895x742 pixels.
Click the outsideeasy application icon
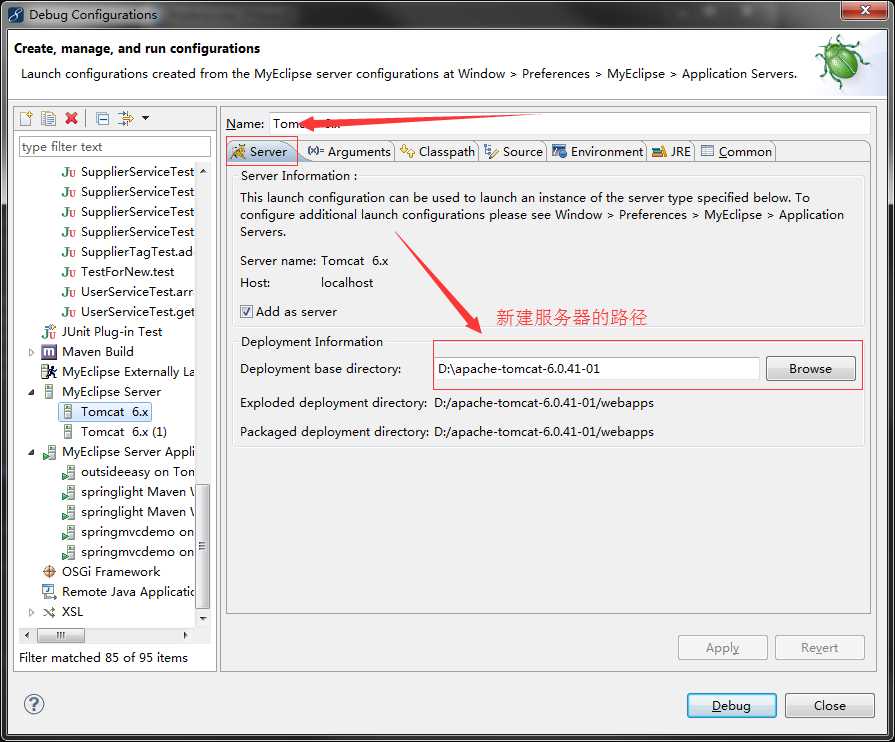click(x=68, y=472)
